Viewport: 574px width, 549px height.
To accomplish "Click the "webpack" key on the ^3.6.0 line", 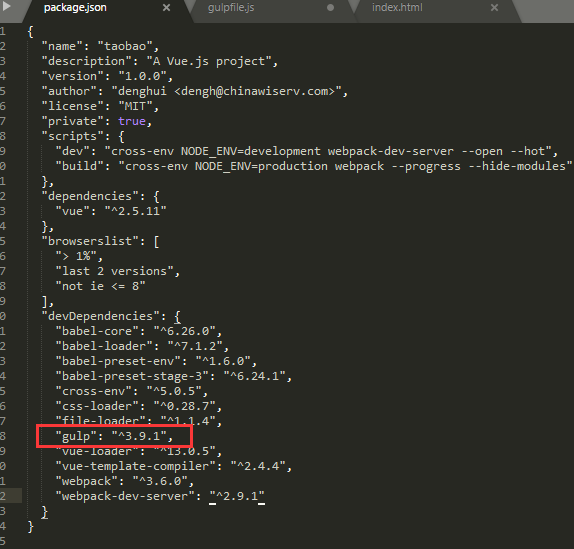I will [x=86, y=481].
